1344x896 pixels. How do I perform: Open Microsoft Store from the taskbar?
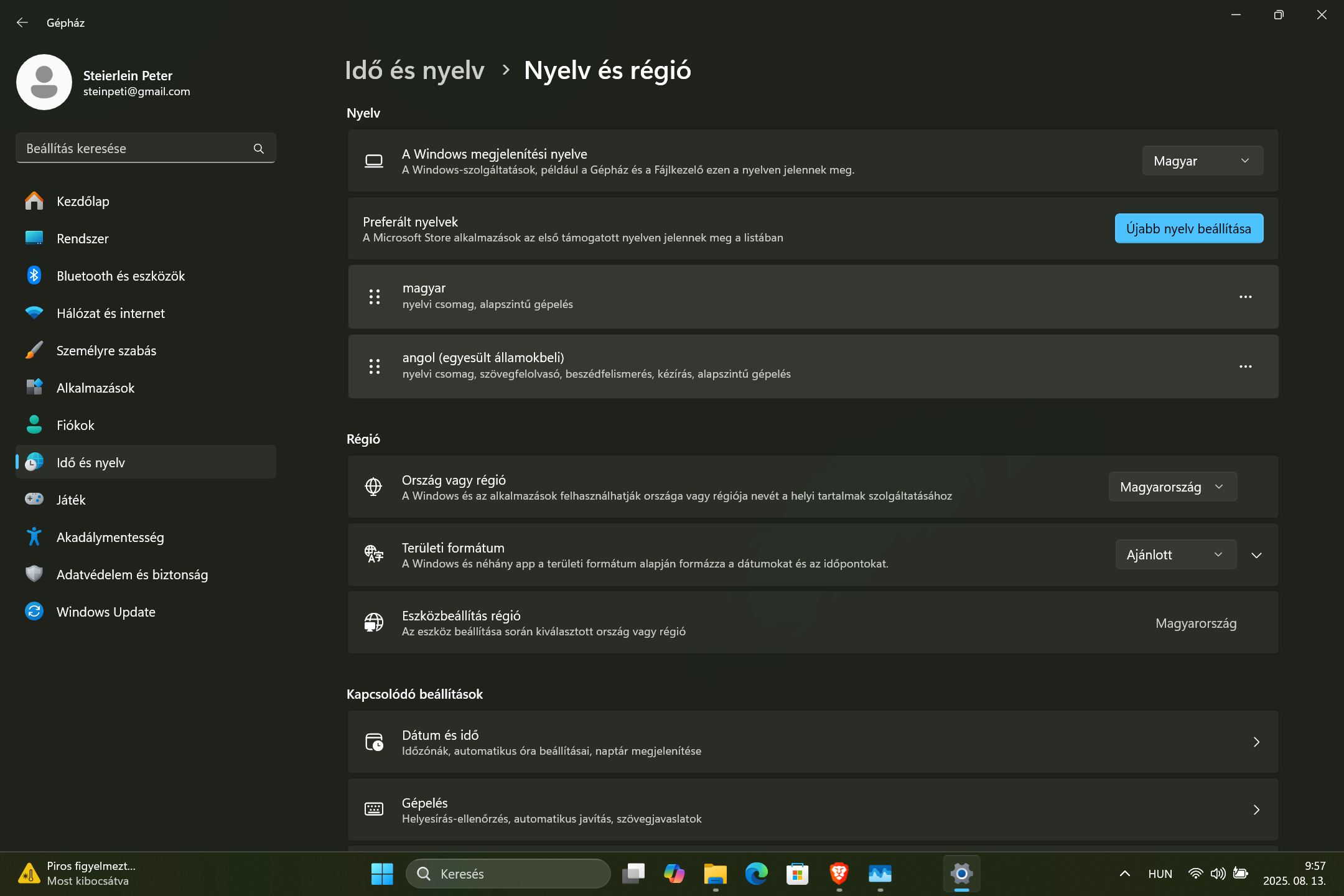[797, 874]
